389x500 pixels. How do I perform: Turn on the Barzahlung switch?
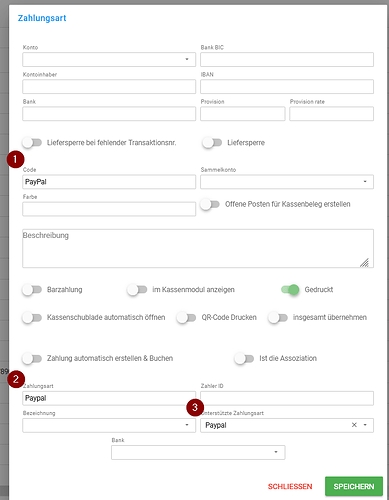32,290
